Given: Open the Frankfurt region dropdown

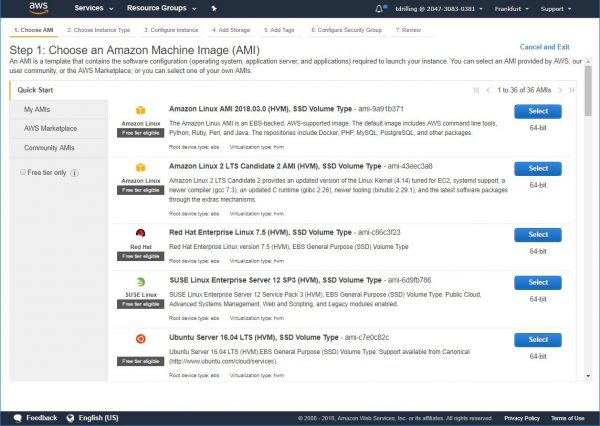Looking at the screenshot, I should coord(511,8).
